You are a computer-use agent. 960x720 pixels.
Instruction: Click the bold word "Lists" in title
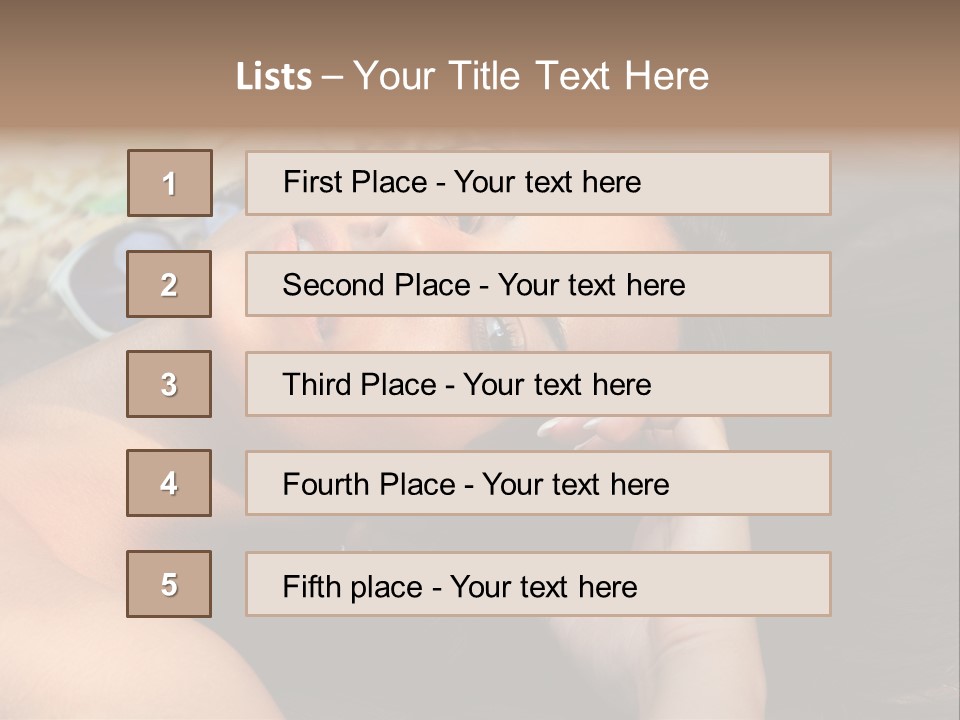274,77
